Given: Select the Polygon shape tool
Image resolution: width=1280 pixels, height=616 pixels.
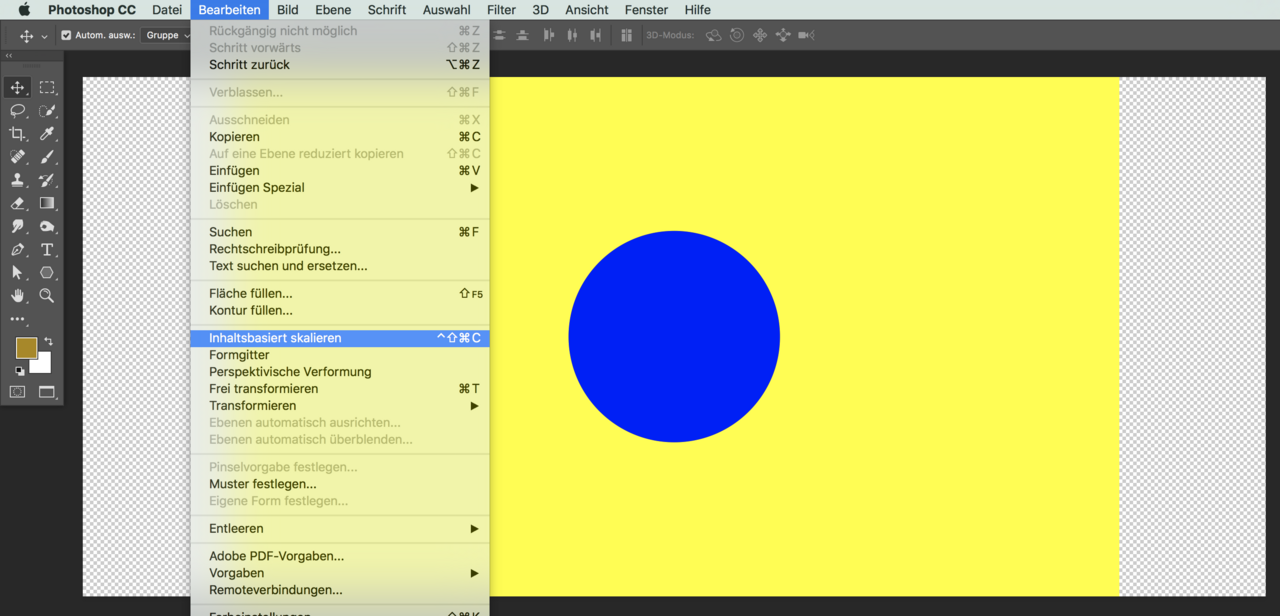Looking at the screenshot, I should 47,273.
